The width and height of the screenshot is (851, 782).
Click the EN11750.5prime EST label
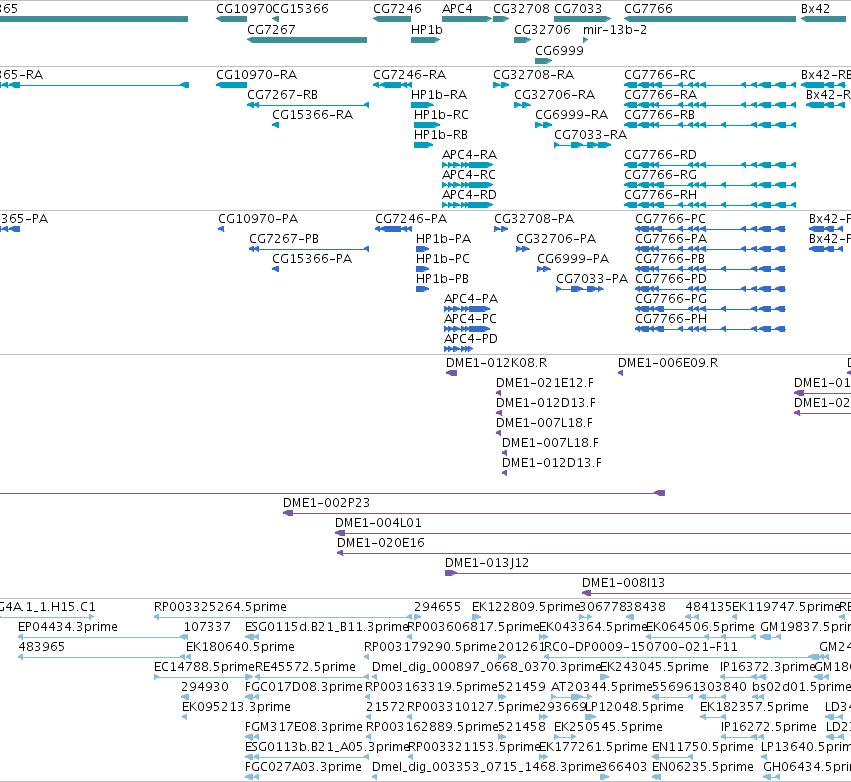point(703,747)
